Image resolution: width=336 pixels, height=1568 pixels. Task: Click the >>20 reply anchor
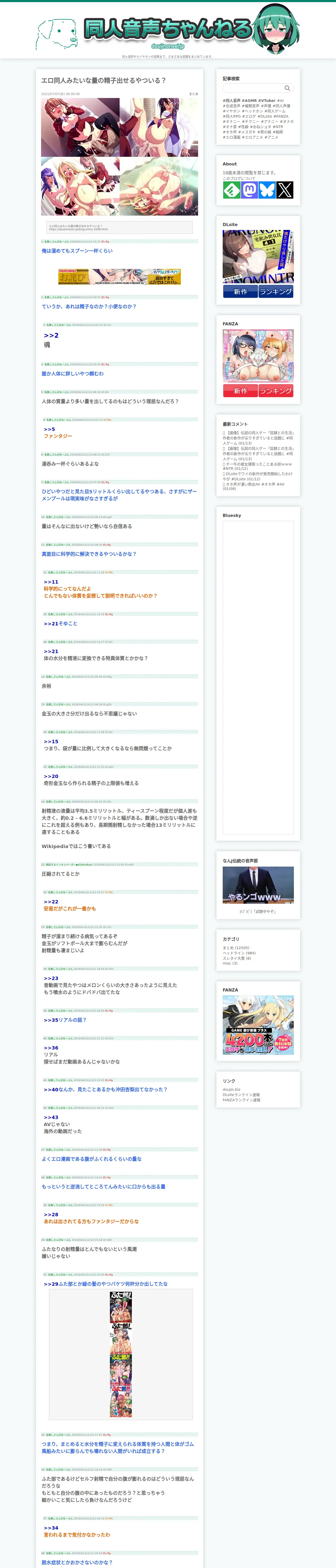[51, 776]
